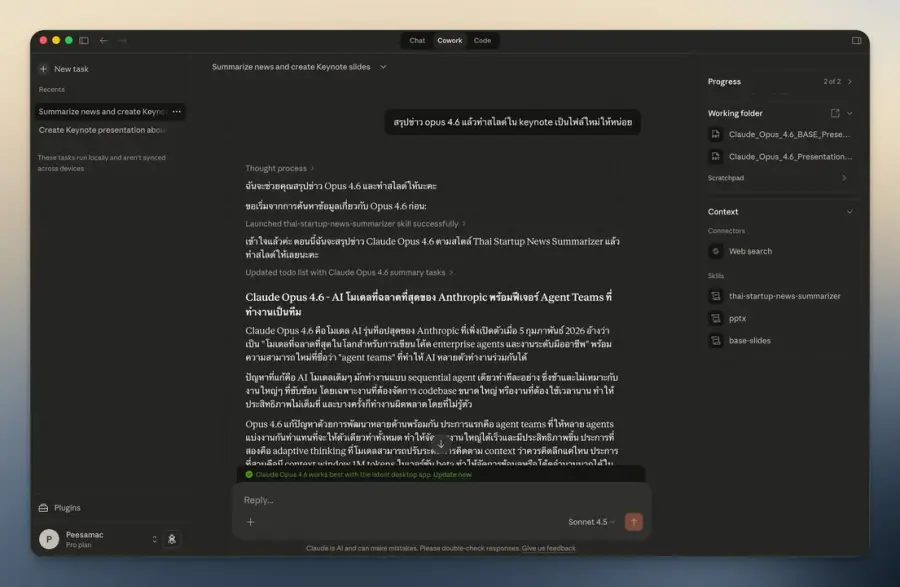This screenshot has width=900, height=587.
Task: Switch to the Chat tab
Action: point(417,40)
